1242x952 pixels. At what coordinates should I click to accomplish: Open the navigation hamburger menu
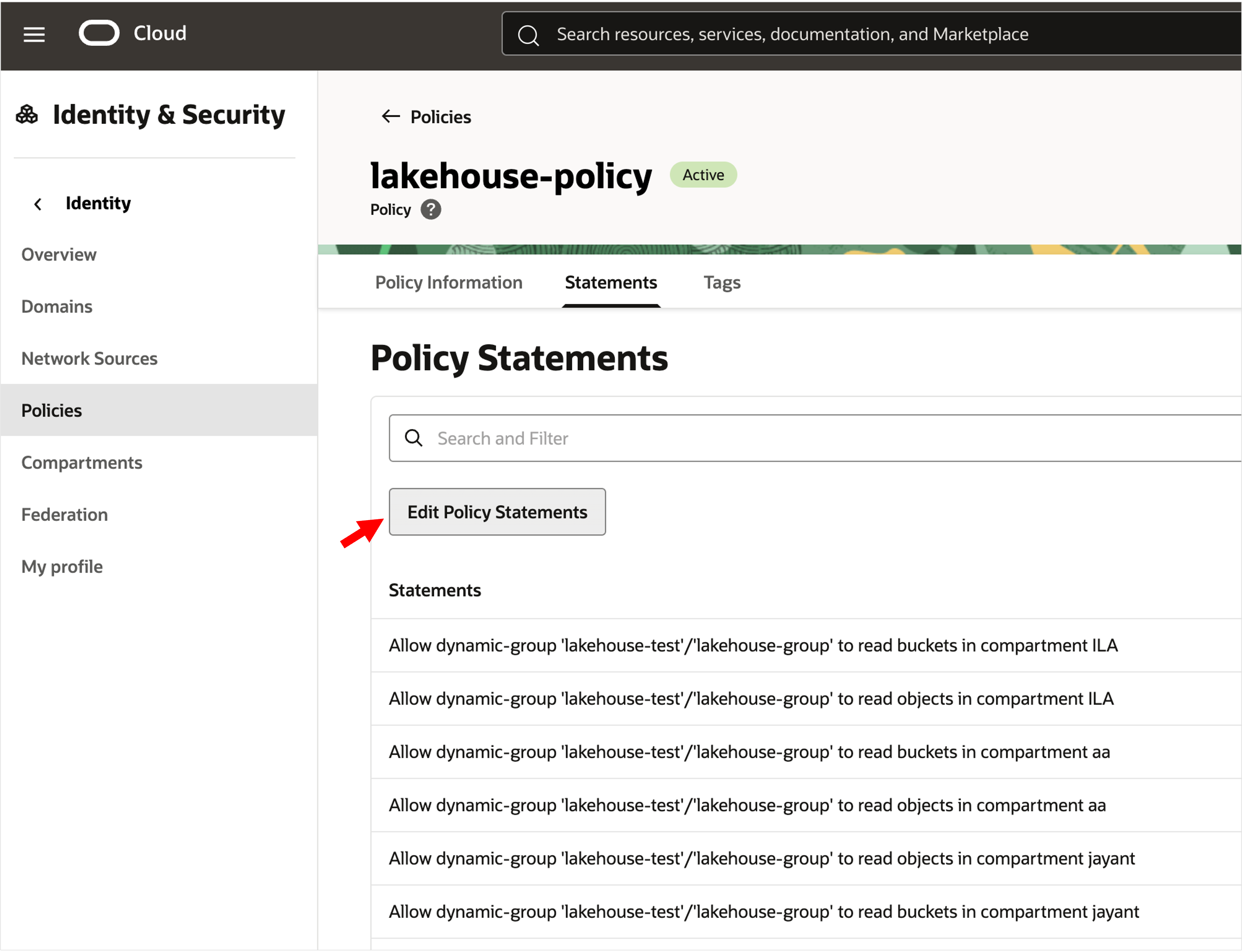(x=34, y=34)
